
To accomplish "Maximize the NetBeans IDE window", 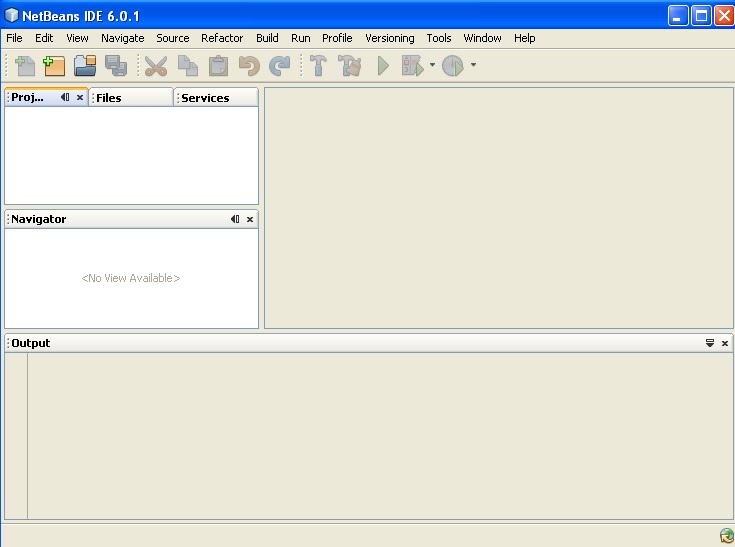I will 701,16.
